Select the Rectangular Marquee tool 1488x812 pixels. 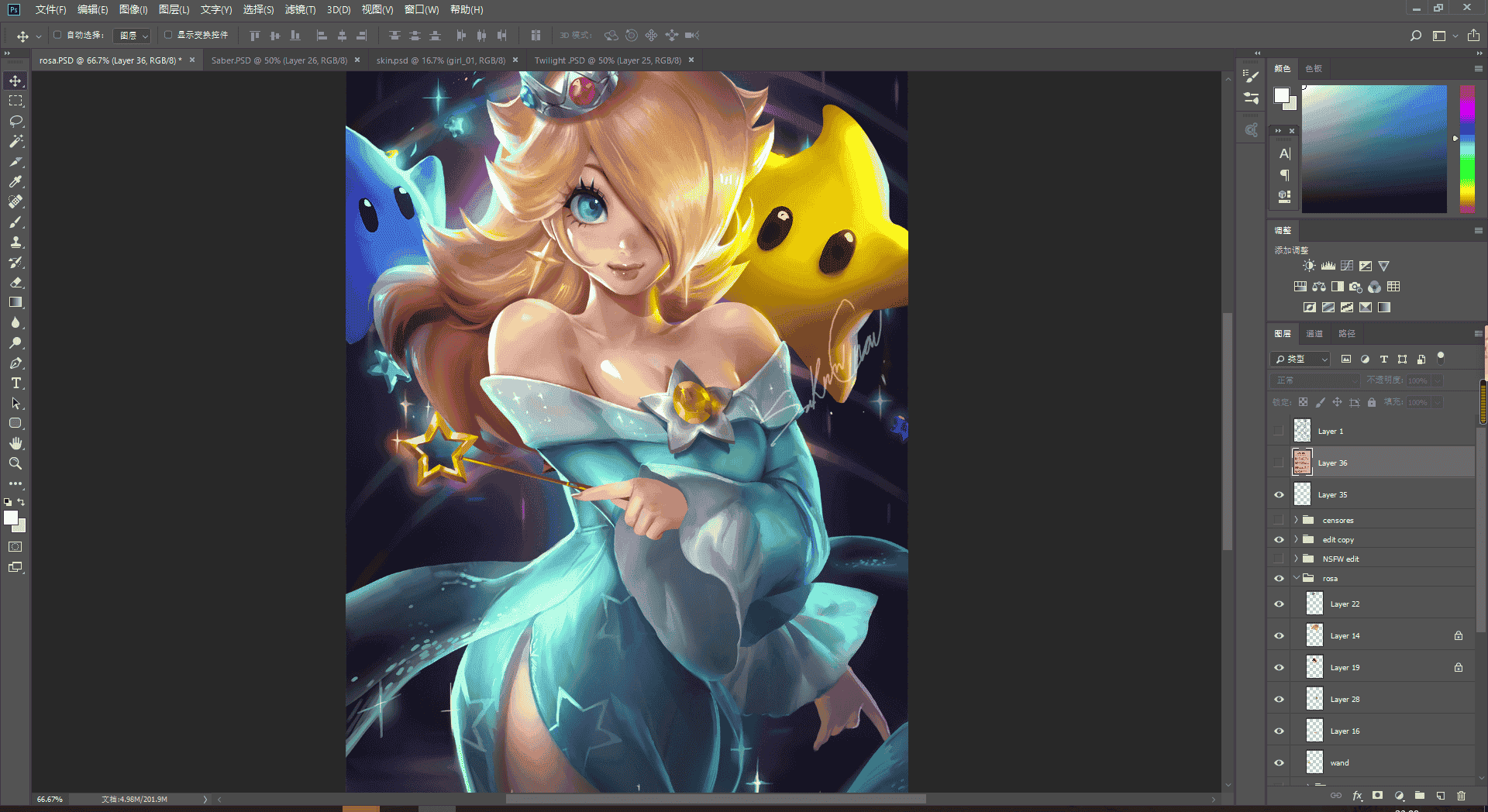15,101
